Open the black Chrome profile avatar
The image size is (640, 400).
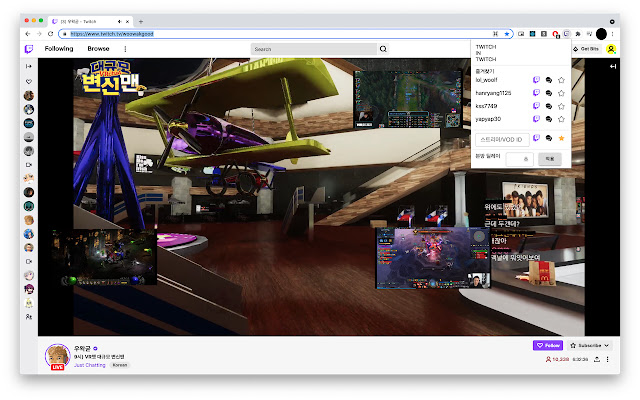tap(601, 34)
